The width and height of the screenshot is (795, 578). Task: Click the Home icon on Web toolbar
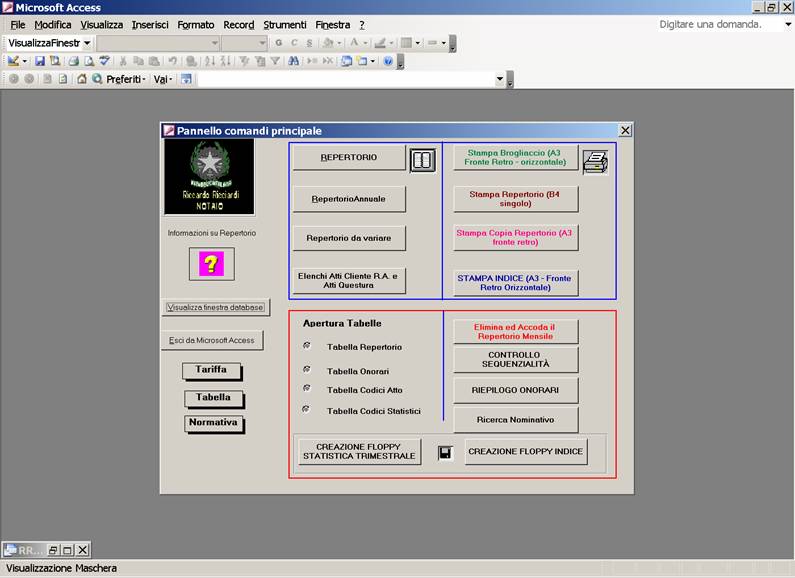point(82,79)
